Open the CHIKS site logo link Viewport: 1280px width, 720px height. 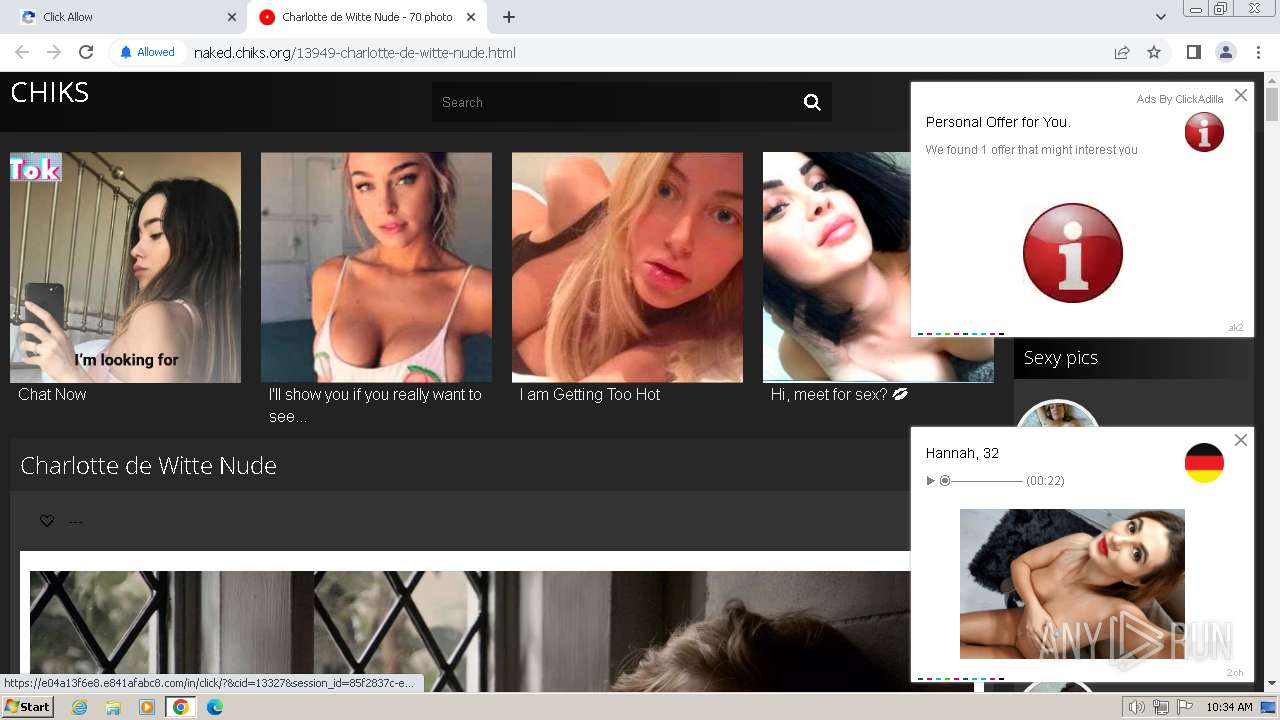pyautogui.click(x=50, y=92)
